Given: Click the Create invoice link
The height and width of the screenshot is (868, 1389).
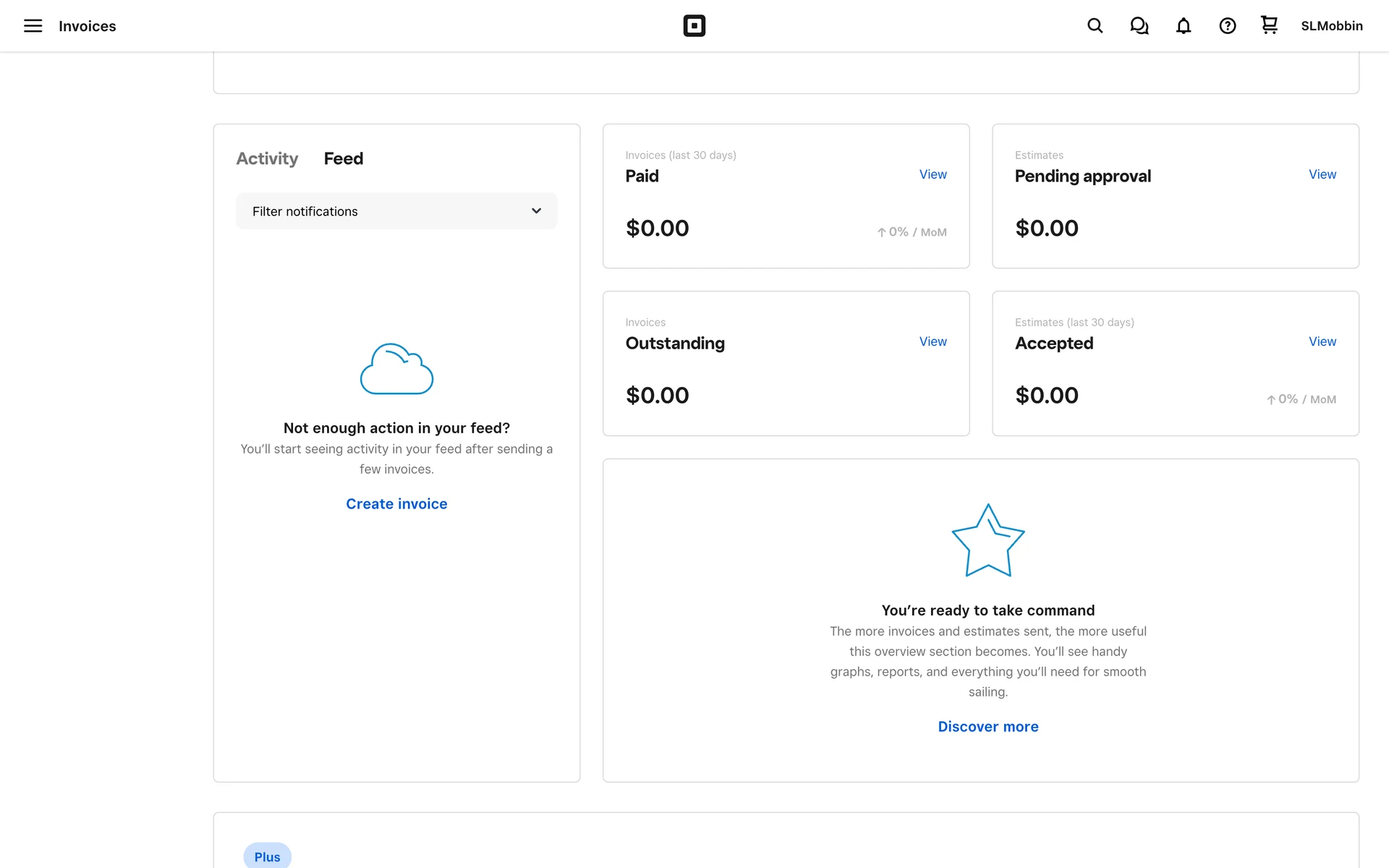Looking at the screenshot, I should 396,504.
